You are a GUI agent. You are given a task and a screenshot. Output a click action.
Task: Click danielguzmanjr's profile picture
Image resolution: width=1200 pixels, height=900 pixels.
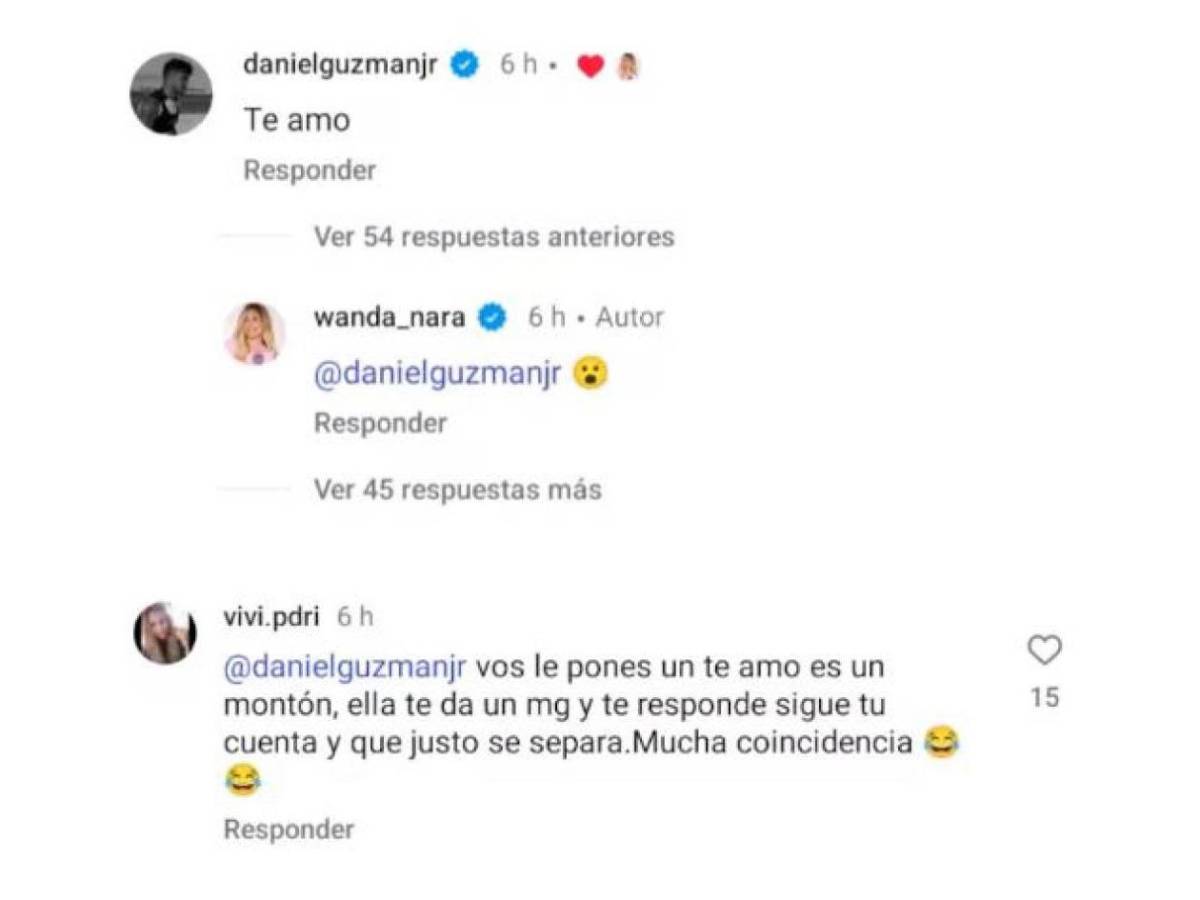pos(171,95)
